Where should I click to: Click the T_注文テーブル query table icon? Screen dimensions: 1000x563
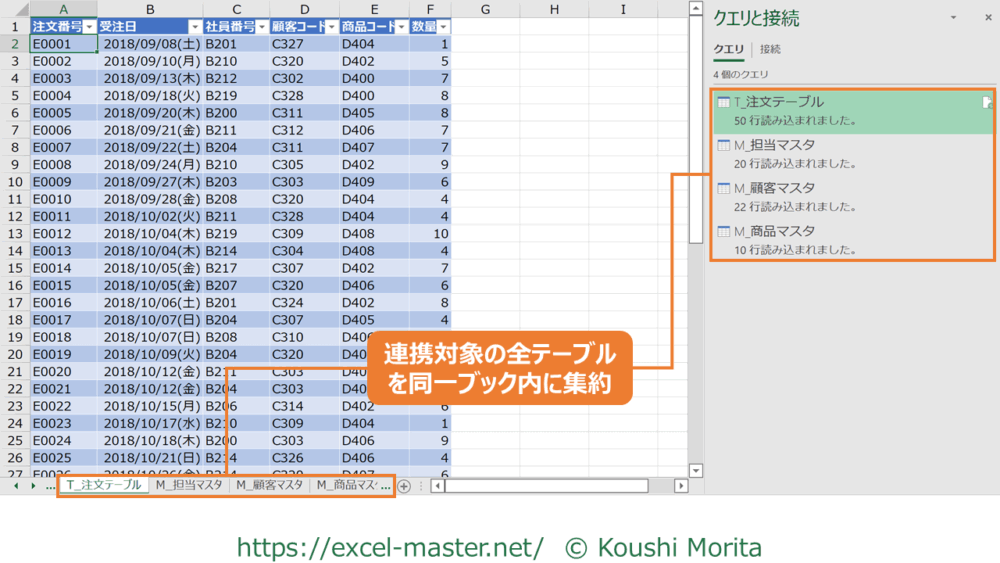[724, 103]
